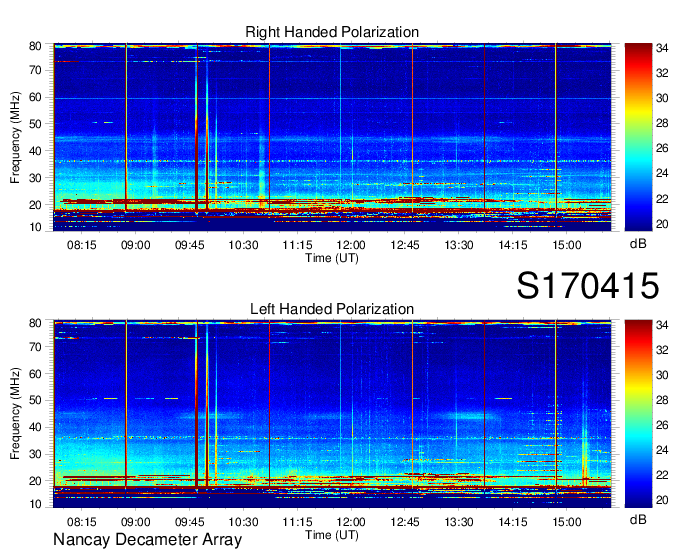
Task: Click the 10 MHz tick of Right Handed plot
Action: (35, 227)
